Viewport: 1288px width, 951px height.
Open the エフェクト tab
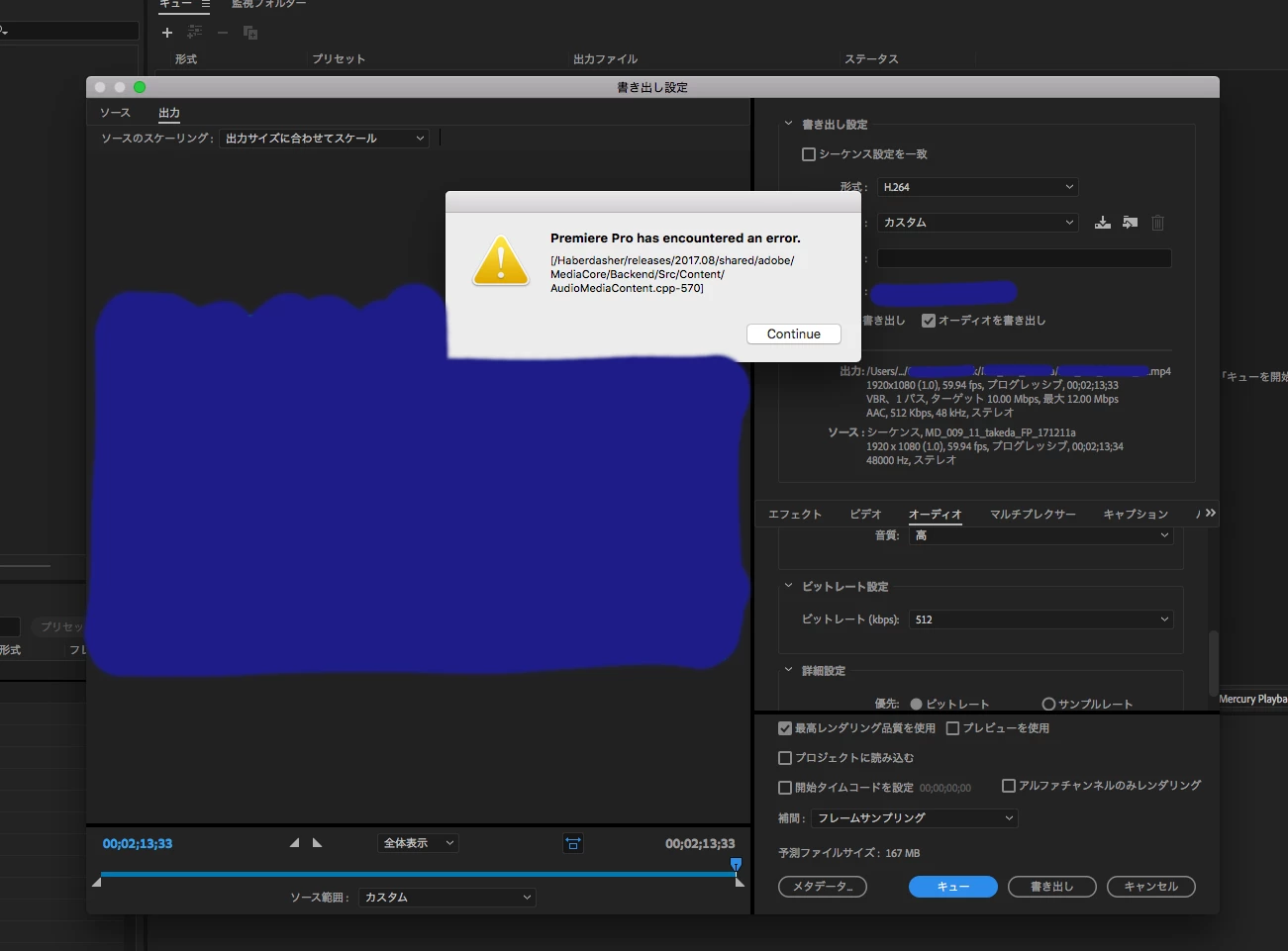(x=795, y=515)
